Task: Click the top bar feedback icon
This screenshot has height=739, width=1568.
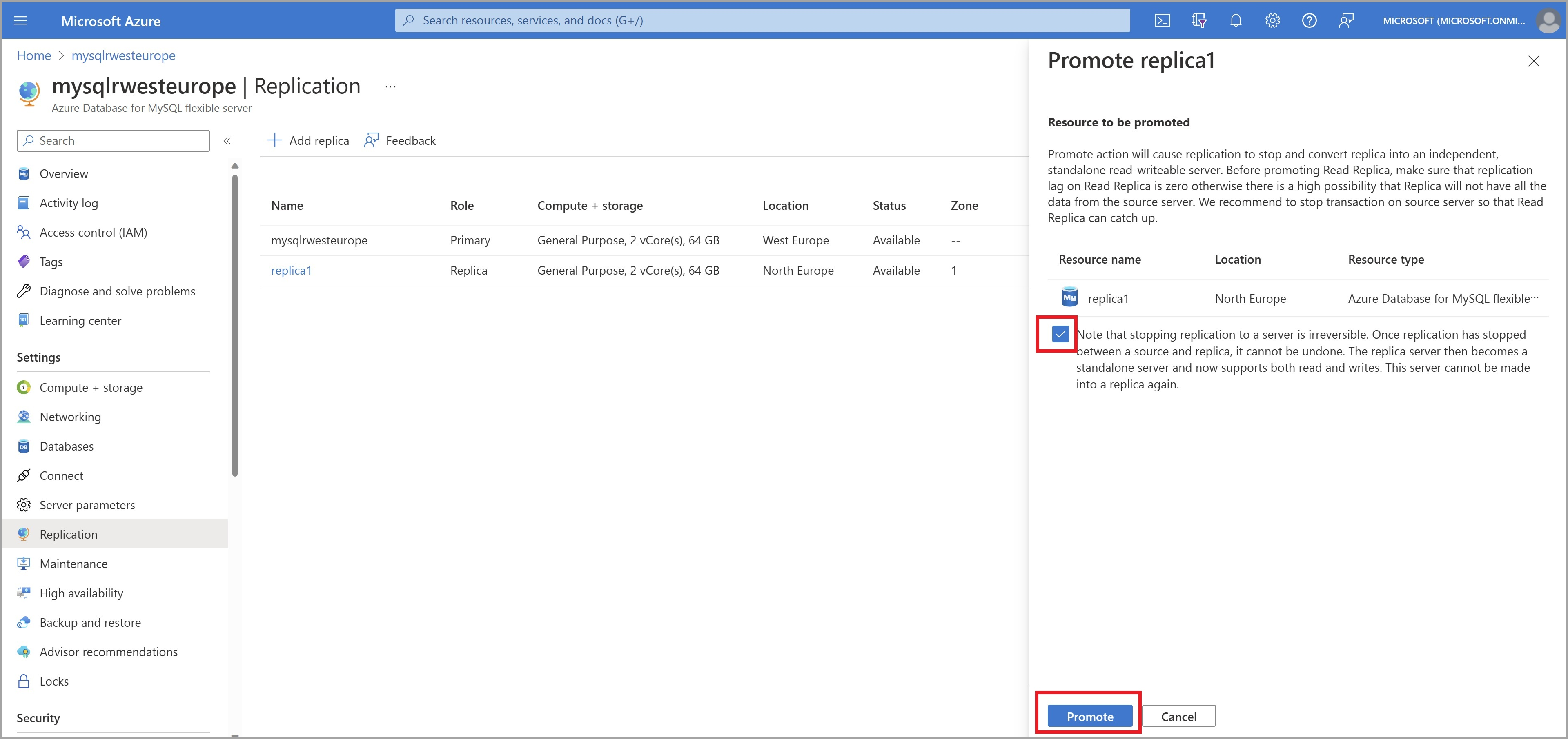Action: 1346,21
